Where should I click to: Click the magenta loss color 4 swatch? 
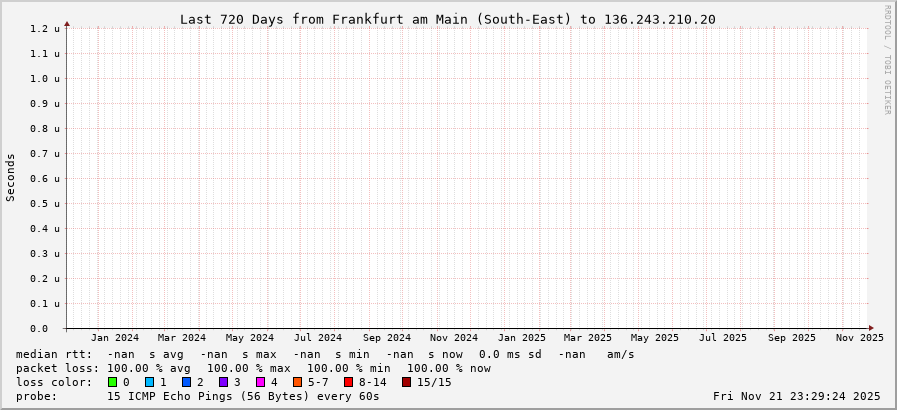pyautogui.click(x=261, y=382)
